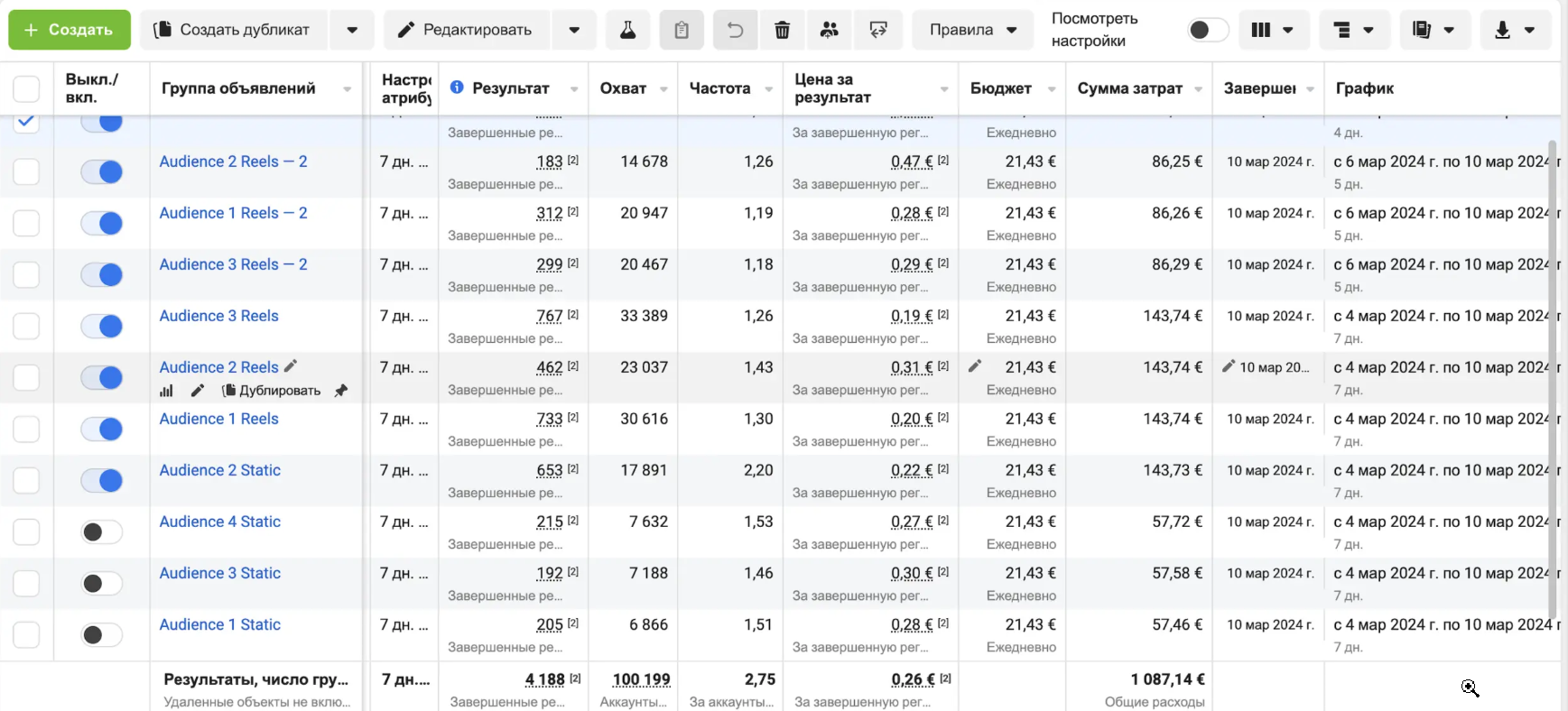Open the dropdown arrow next to Создать дубликат
Screen dimensions: 1568x711
[352, 30]
